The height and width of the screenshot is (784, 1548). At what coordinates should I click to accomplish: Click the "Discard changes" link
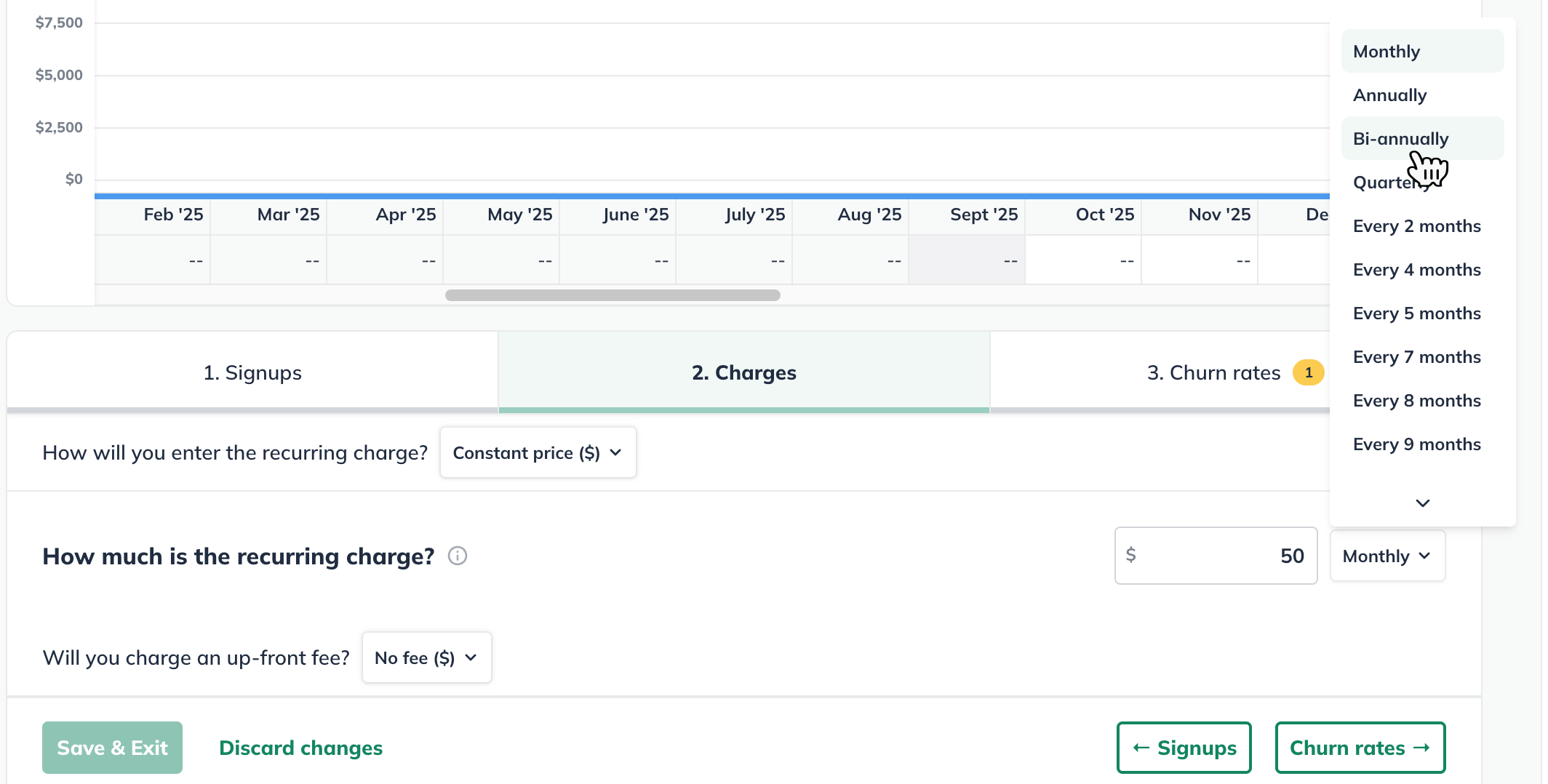click(x=300, y=748)
